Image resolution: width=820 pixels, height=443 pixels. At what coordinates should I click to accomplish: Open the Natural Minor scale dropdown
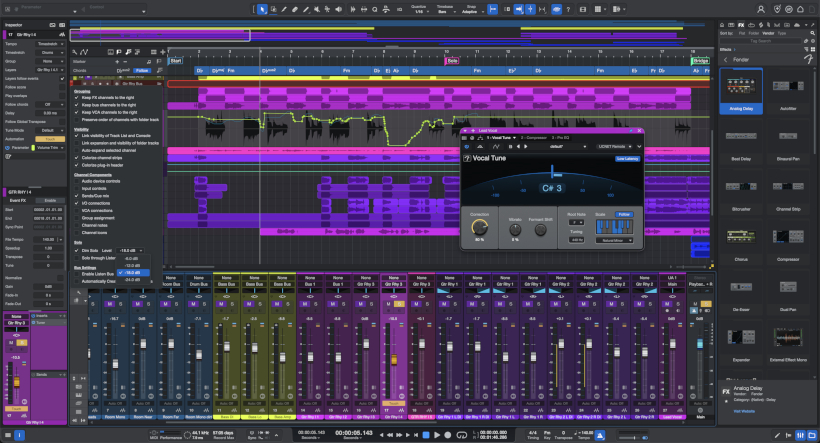click(x=614, y=241)
